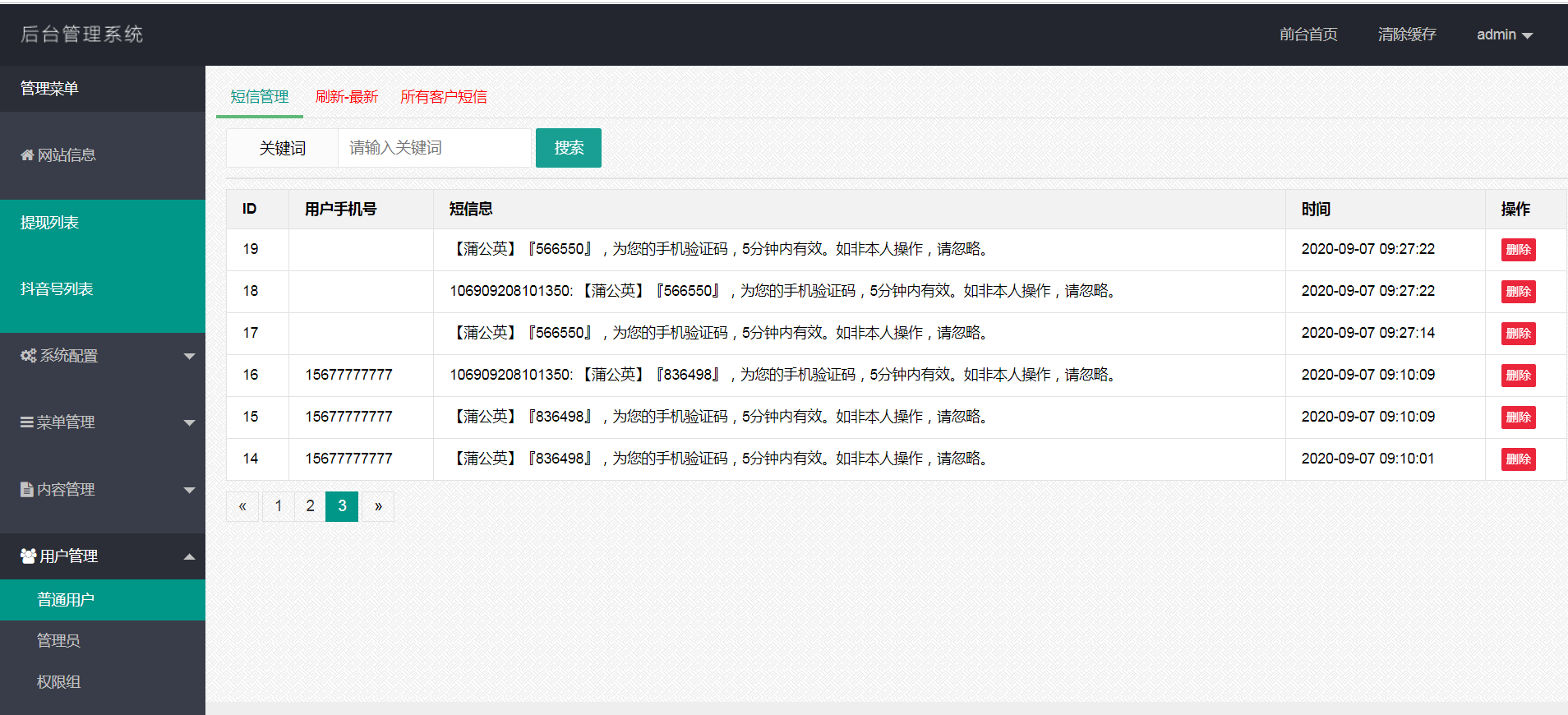Delete the SMS record with ID 18

pyautogui.click(x=1519, y=292)
